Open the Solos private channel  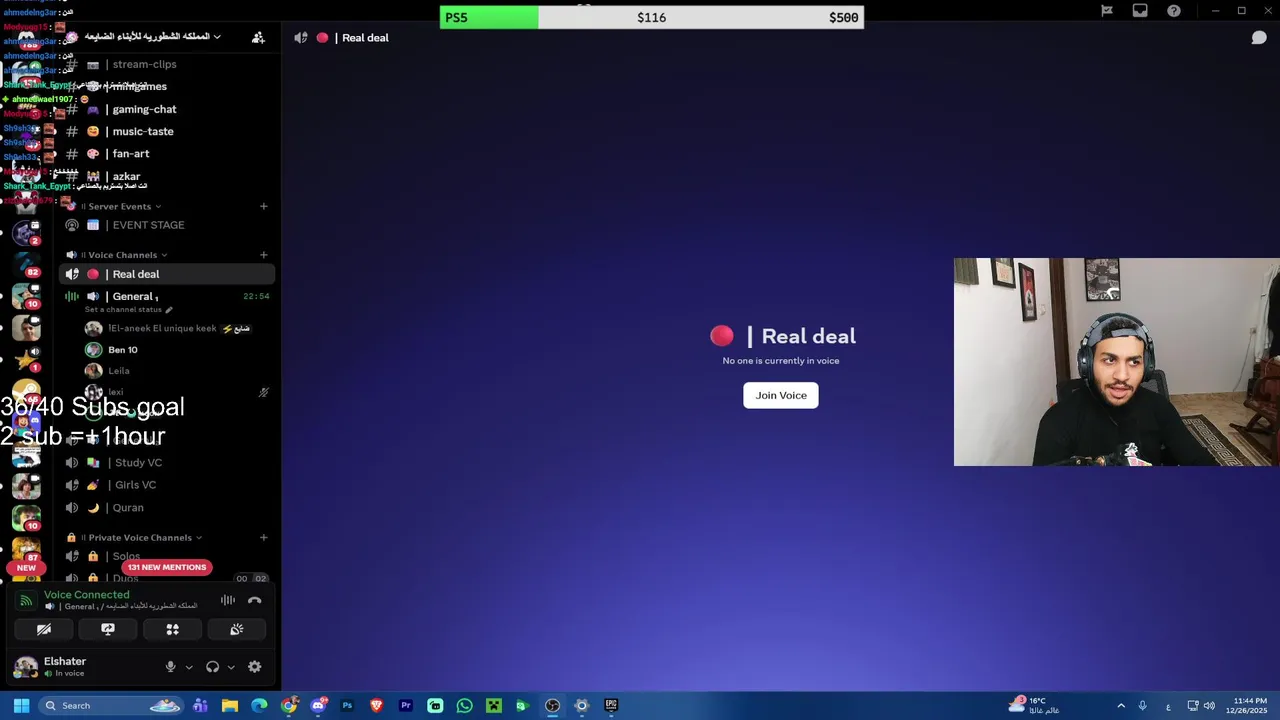166,556
